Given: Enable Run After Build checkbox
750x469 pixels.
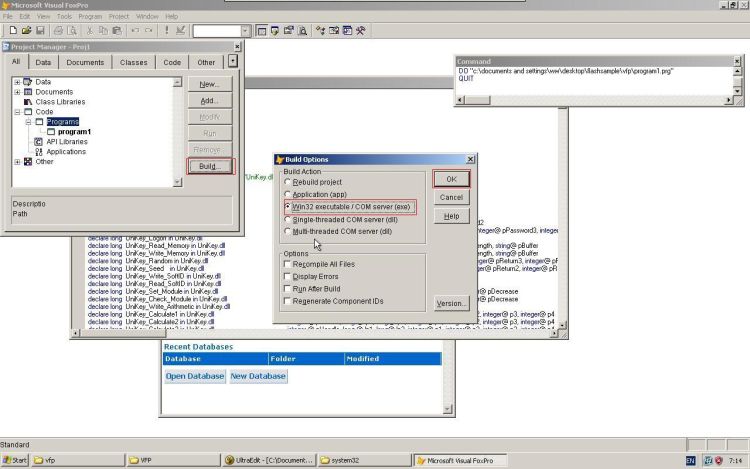Looking at the screenshot, I should coord(287,289).
